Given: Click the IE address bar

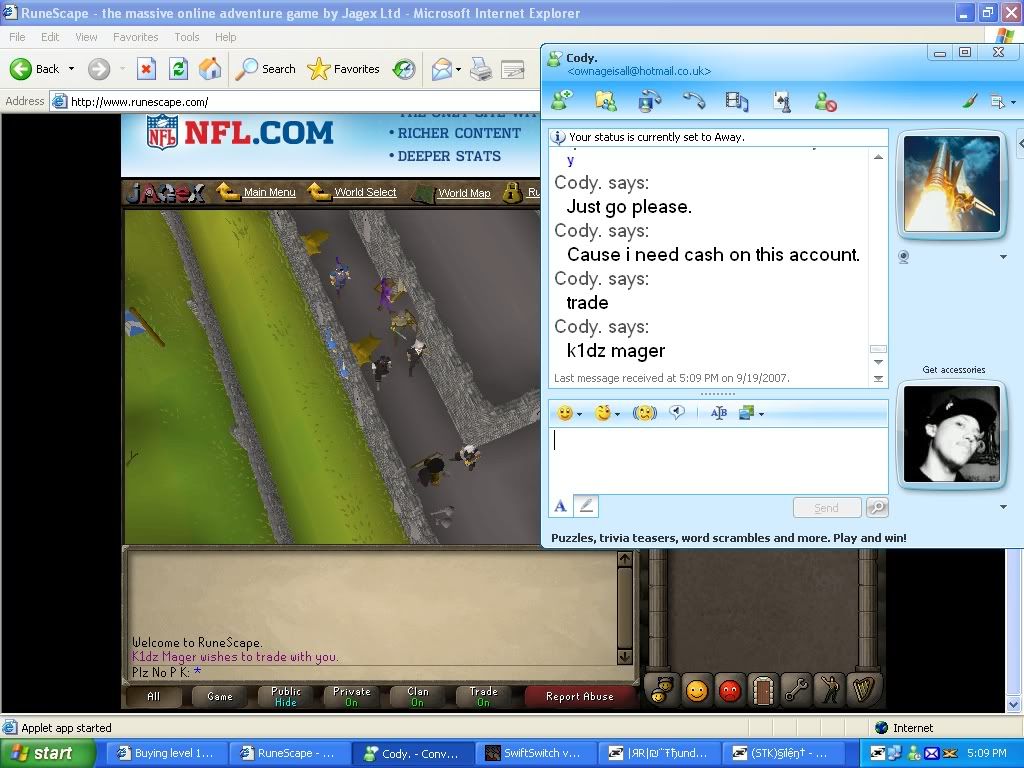Looking at the screenshot, I should point(294,101).
